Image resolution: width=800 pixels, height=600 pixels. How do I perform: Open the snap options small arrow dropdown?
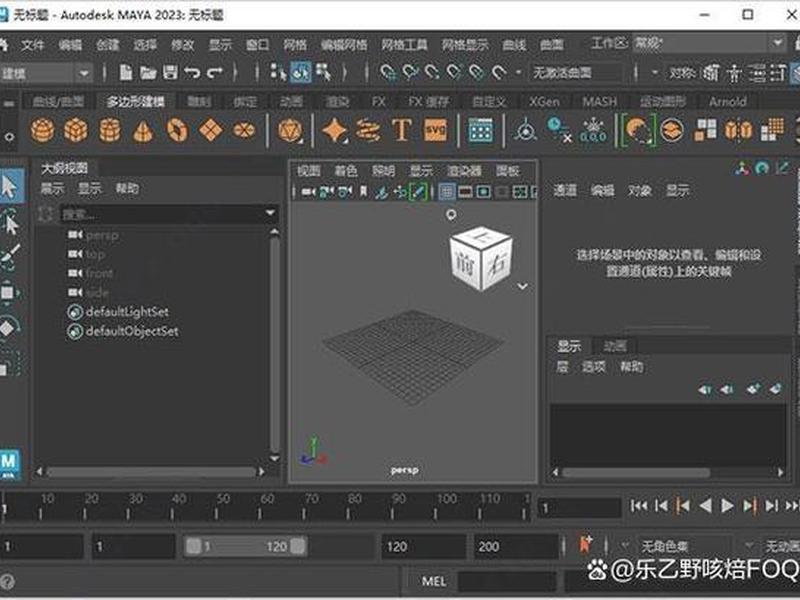coord(518,73)
